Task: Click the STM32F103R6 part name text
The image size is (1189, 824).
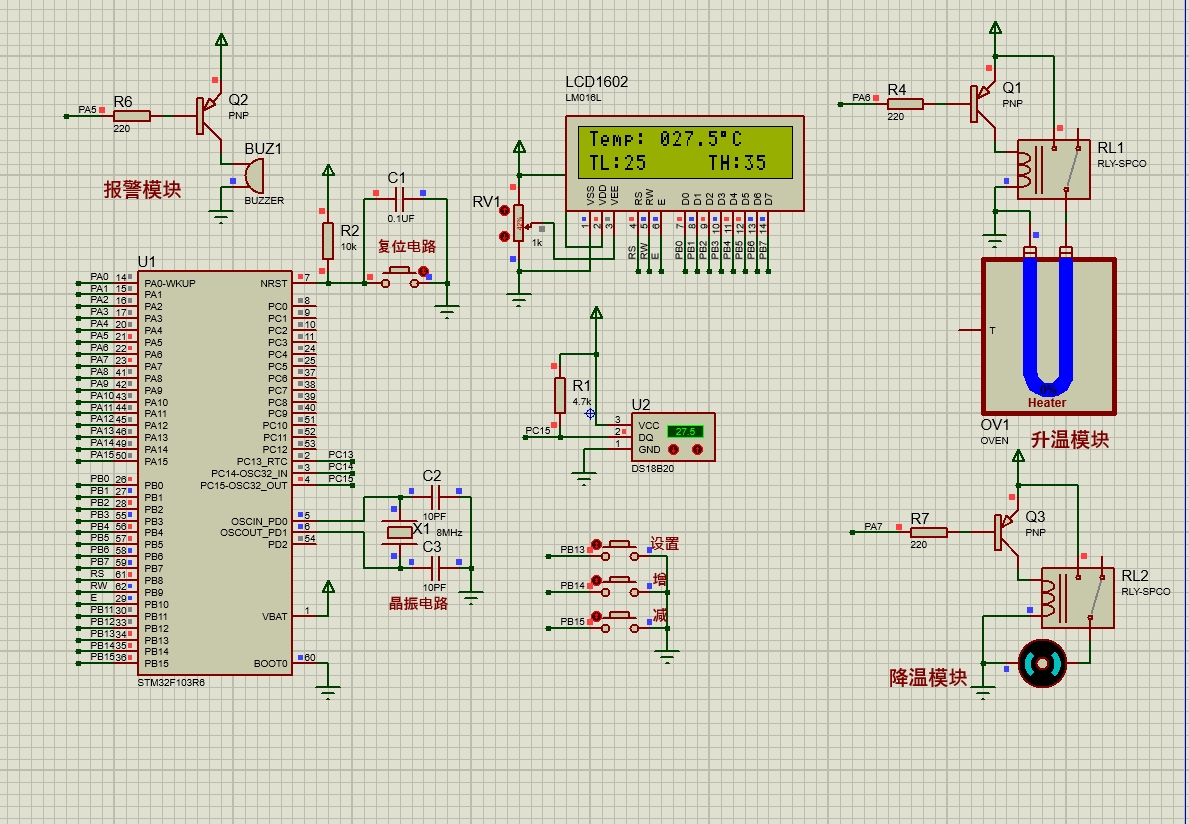Action: (x=171, y=682)
